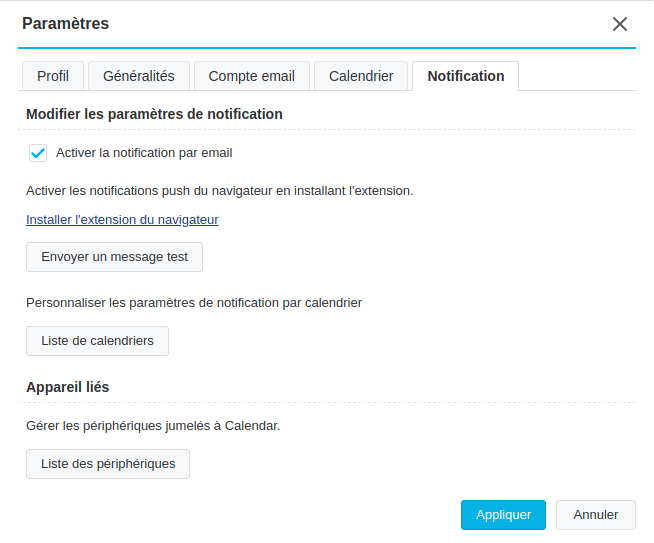The width and height of the screenshot is (654, 543).
Task: Open 'Liste des périphériques' button
Action: (108, 464)
